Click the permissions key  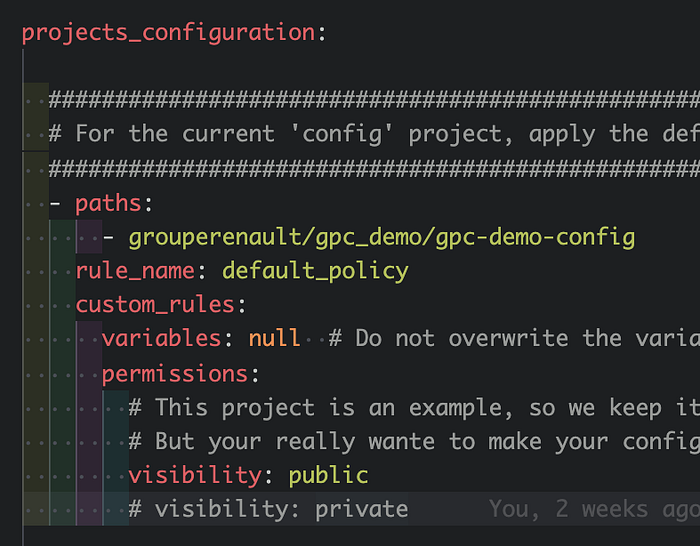175,373
